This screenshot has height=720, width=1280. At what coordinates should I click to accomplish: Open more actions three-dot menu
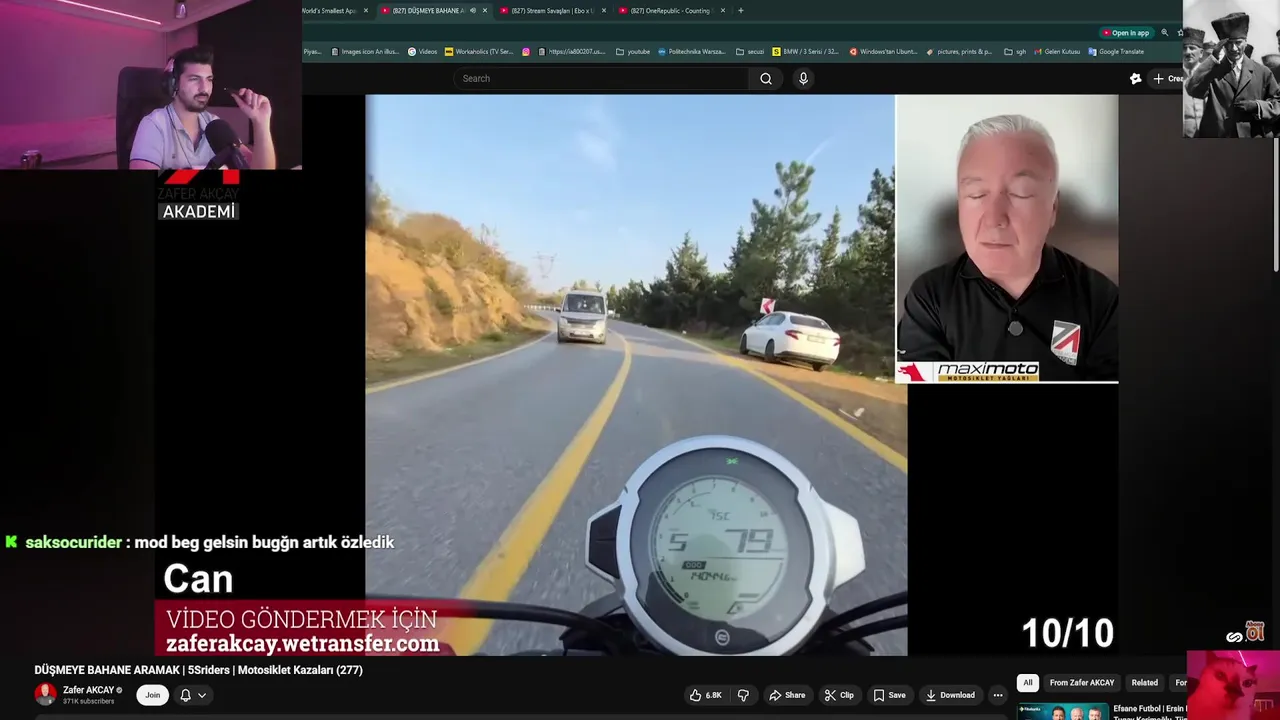(x=998, y=695)
